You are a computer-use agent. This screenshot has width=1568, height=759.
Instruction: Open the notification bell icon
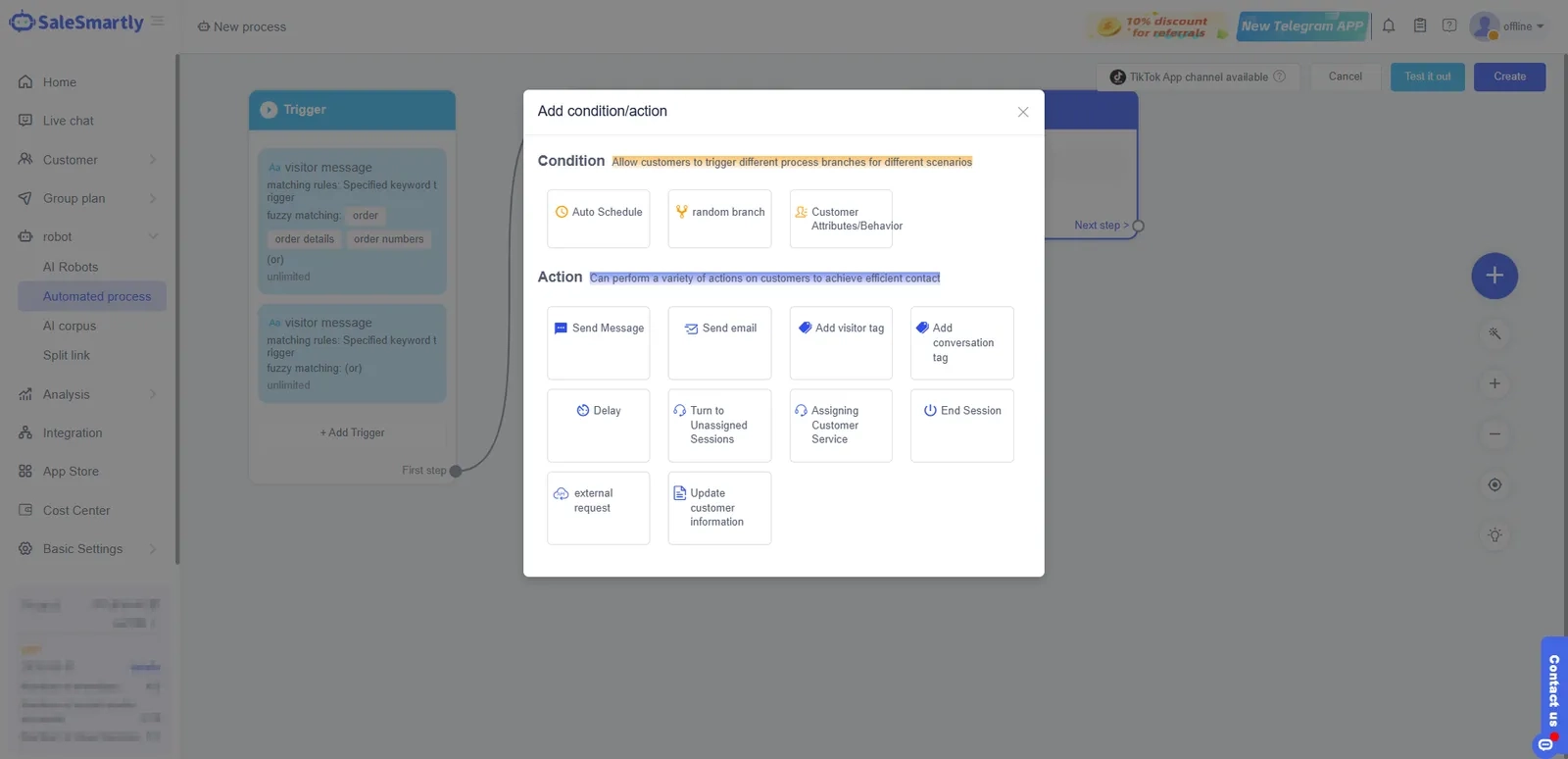[x=1389, y=26]
